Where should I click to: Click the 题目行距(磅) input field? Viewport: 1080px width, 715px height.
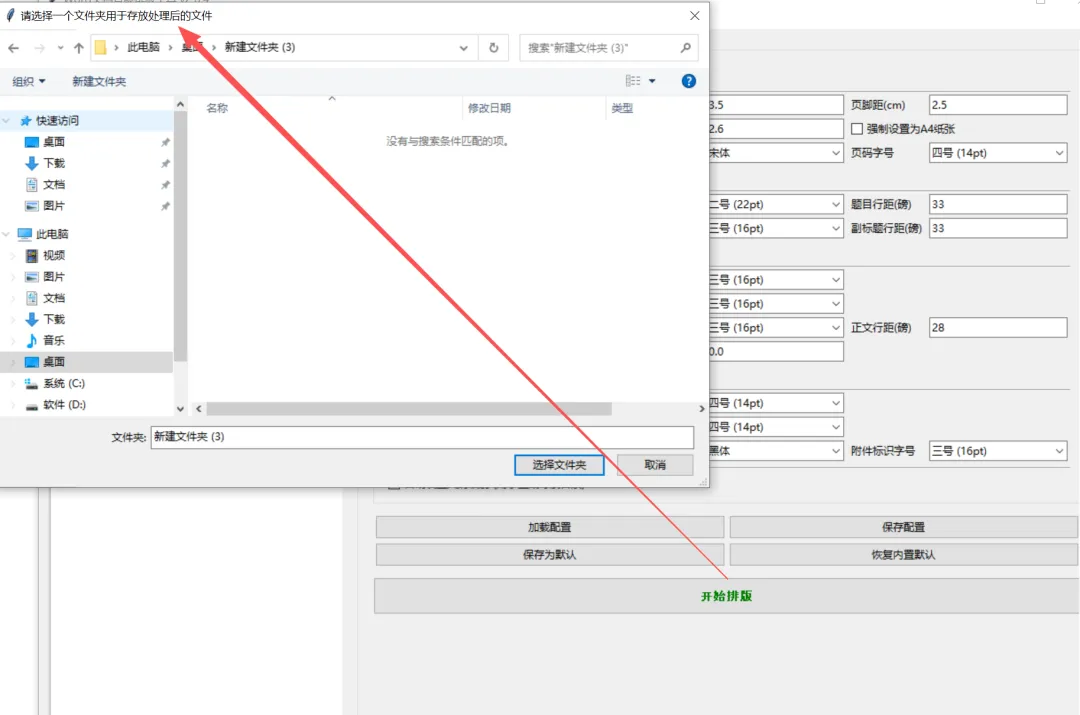pyautogui.click(x=997, y=205)
